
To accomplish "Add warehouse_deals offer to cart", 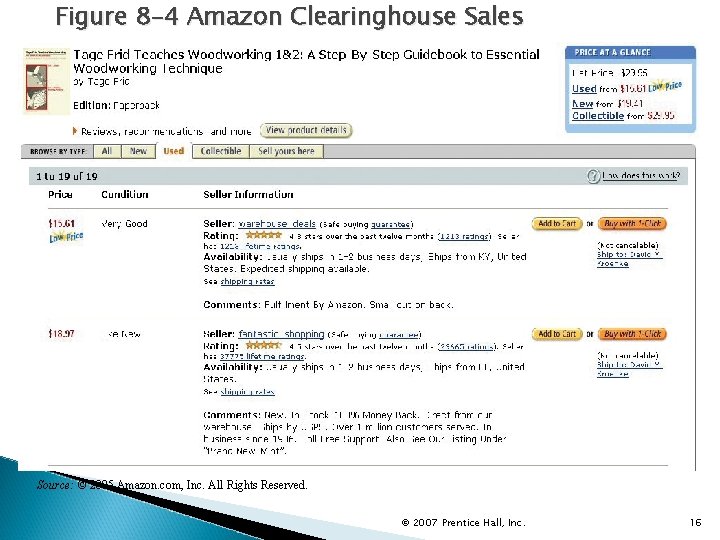I will [x=556, y=224].
